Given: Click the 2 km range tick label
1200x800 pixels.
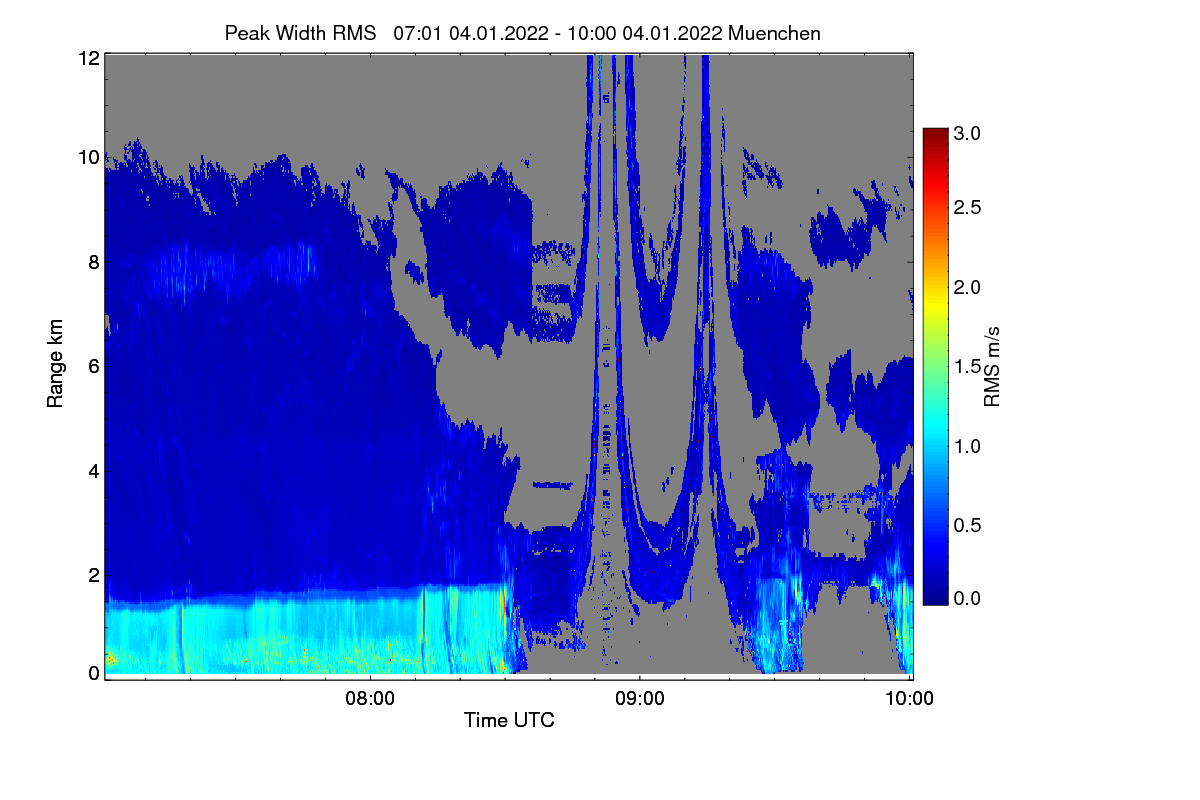Looking at the screenshot, I should [94, 574].
